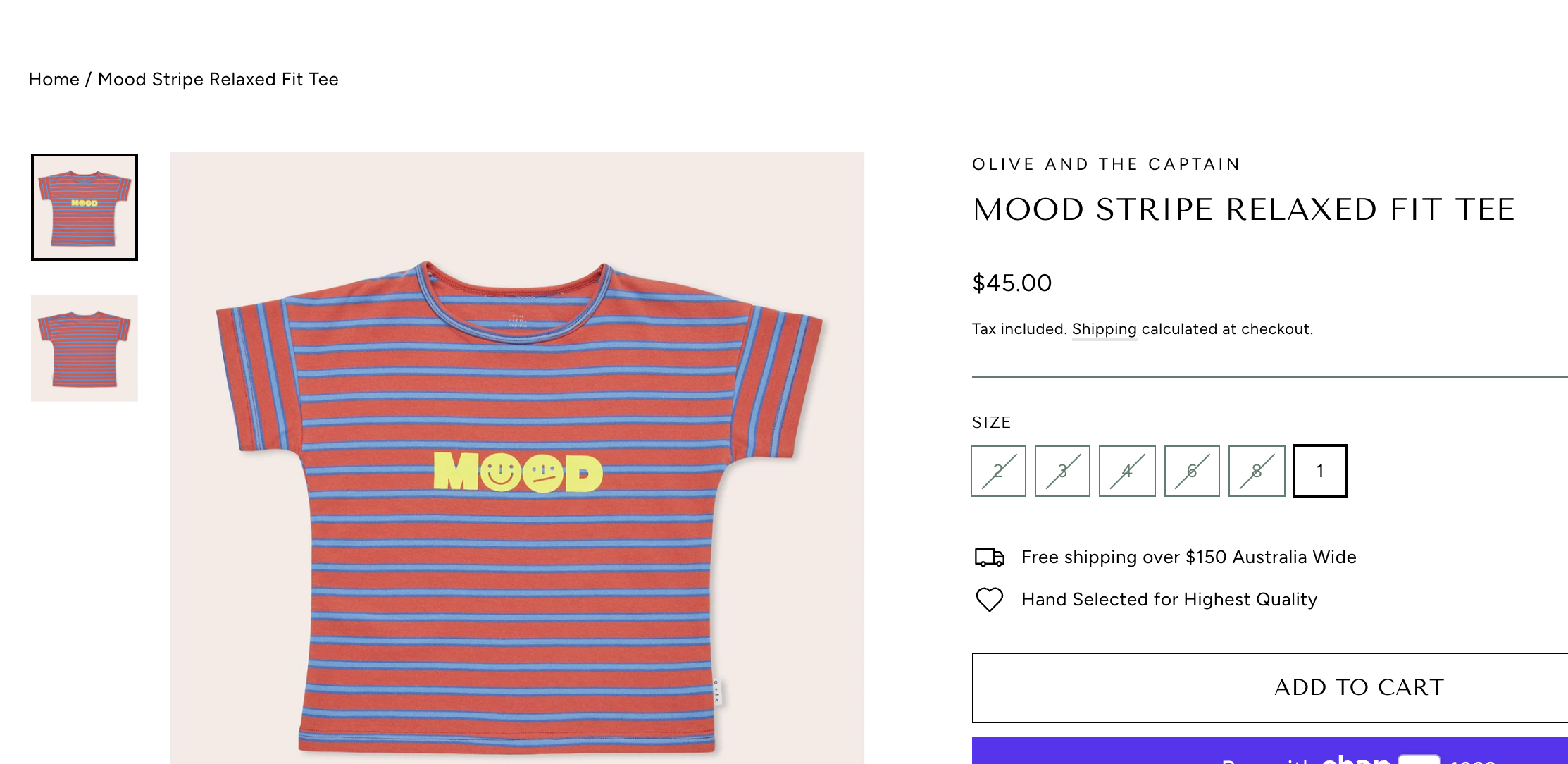Pick the crossed-out size 4 option

[1127, 471]
